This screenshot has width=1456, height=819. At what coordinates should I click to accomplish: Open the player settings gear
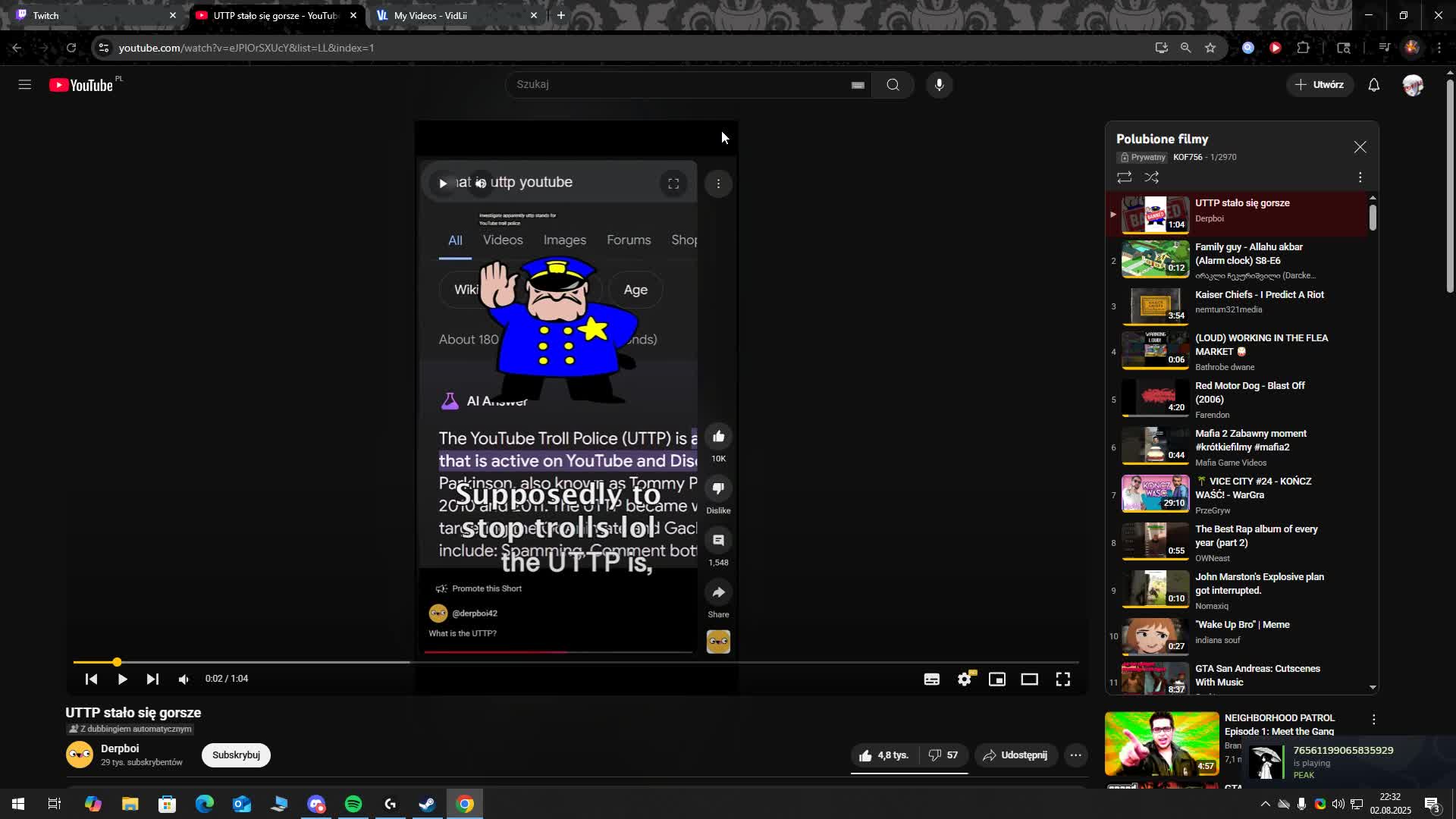pos(965,679)
